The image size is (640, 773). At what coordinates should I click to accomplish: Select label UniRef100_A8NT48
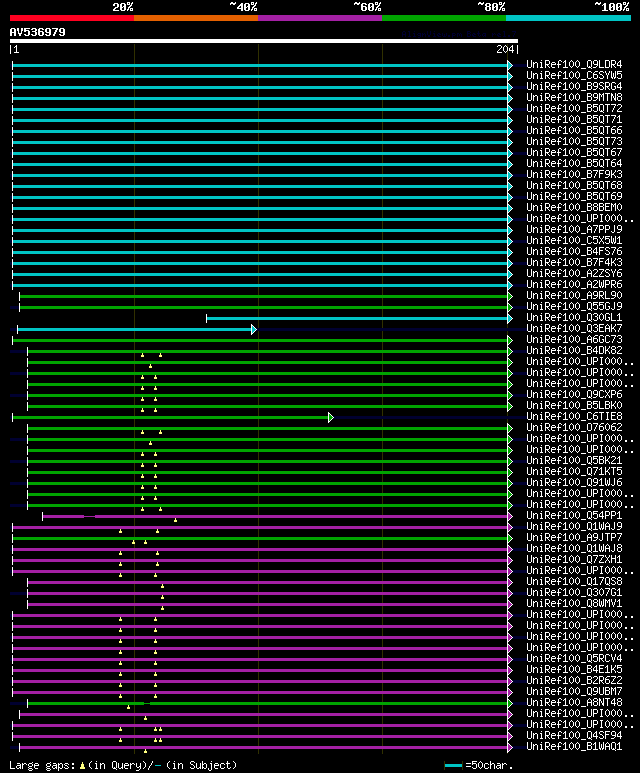point(574,703)
